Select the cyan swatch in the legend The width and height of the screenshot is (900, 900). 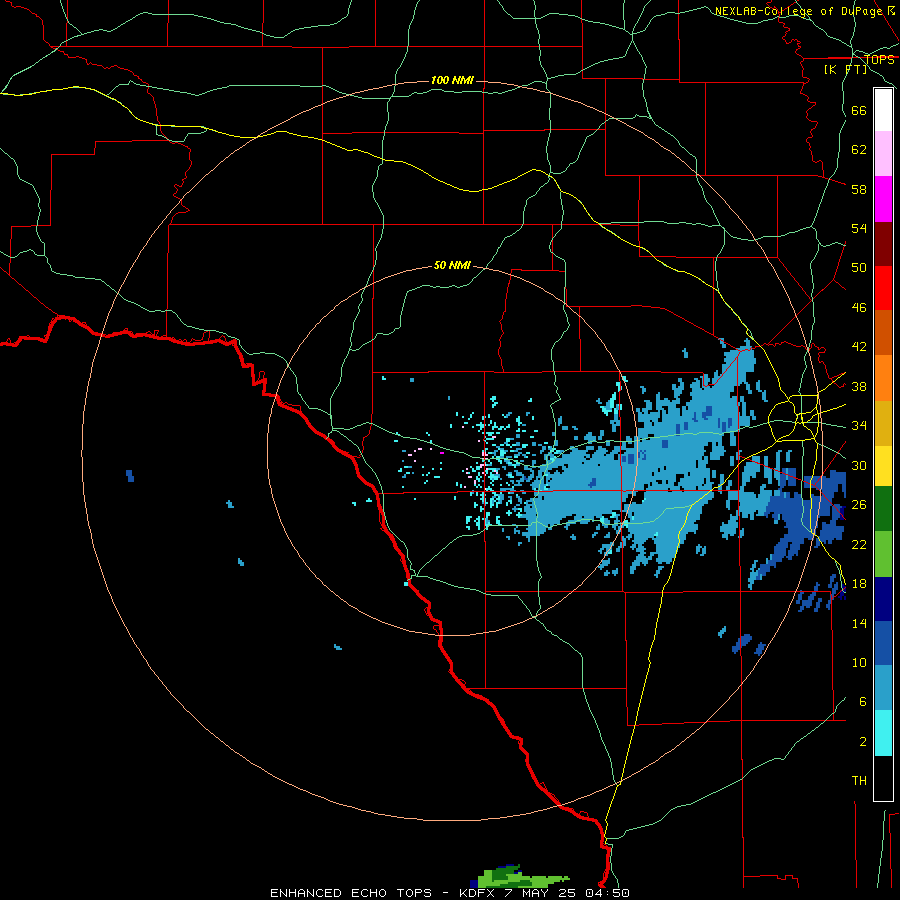click(x=883, y=733)
